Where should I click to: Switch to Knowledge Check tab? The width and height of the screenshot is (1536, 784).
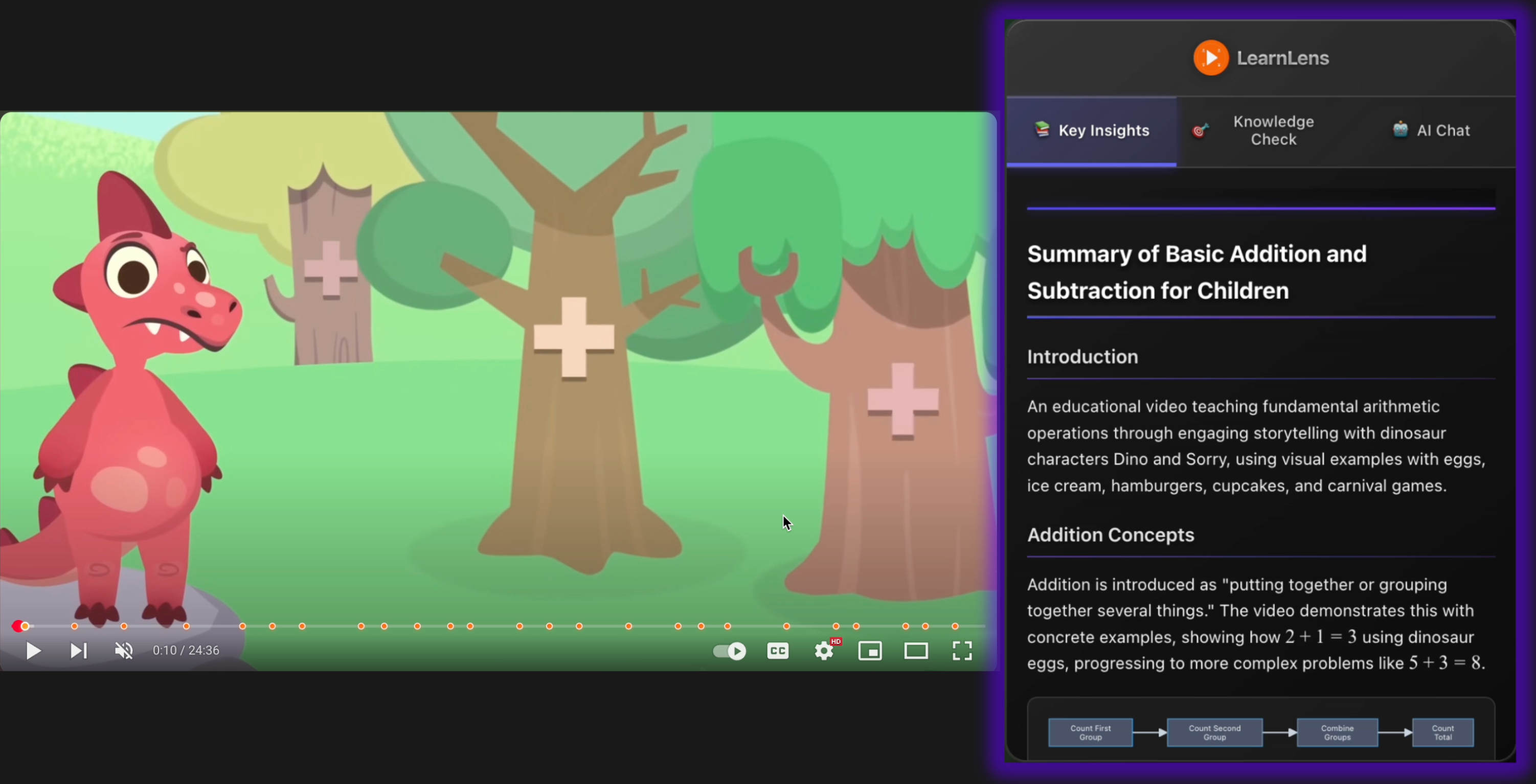coord(1273,130)
